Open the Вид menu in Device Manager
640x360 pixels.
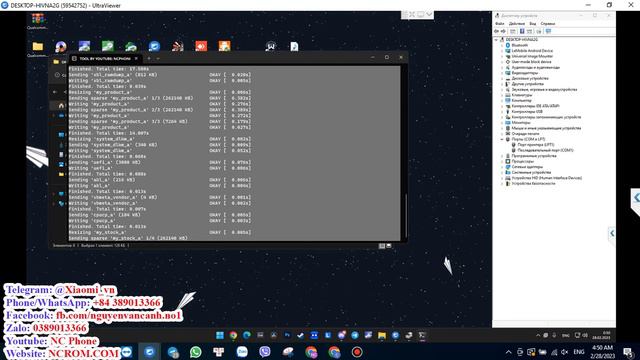point(533,24)
